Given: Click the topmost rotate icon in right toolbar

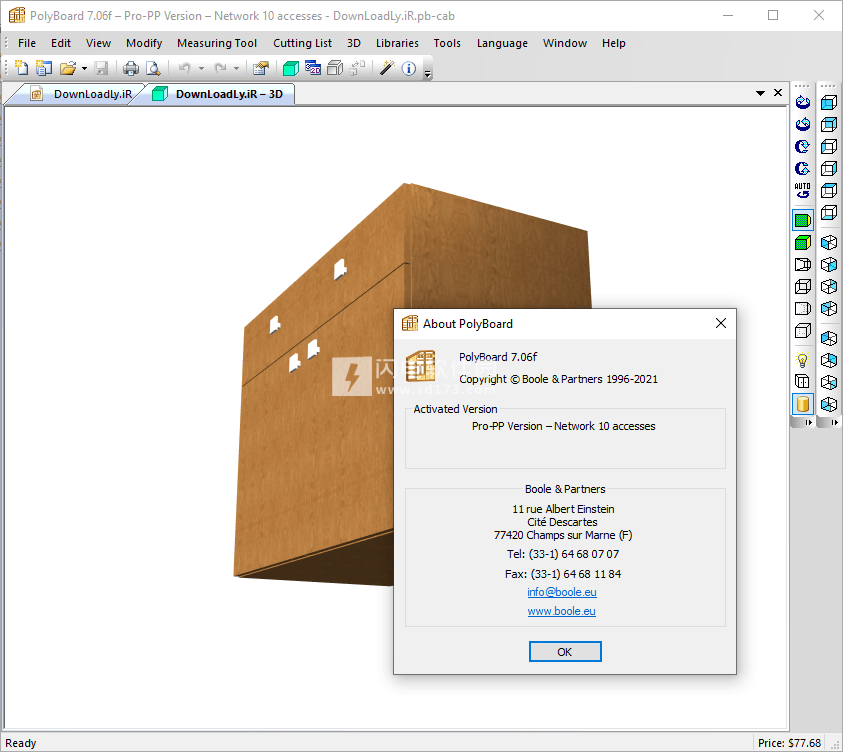Looking at the screenshot, I should pos(803,102).
